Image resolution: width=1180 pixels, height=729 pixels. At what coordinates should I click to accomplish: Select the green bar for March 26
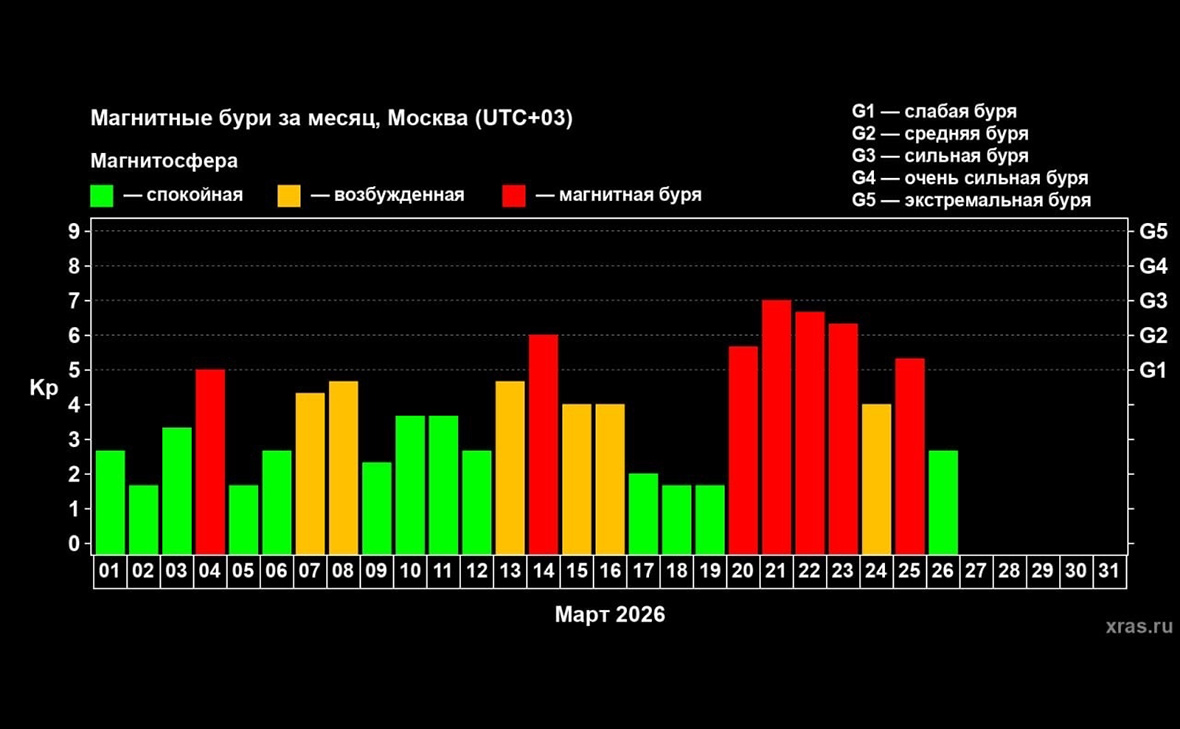pyautogui.click(x=943, y=501)
